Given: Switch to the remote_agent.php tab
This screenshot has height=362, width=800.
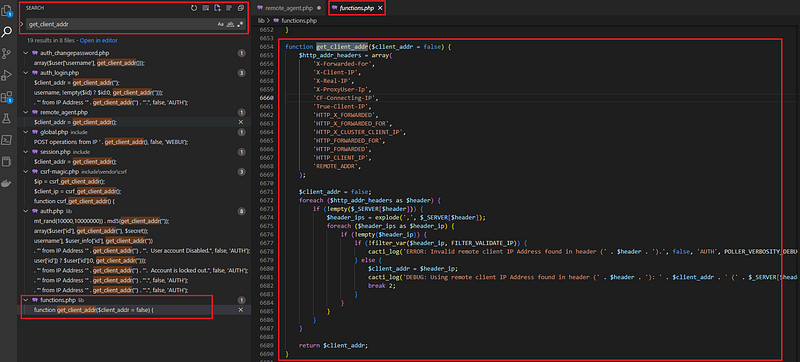Looking at the screenshot, I should (289, 8).
